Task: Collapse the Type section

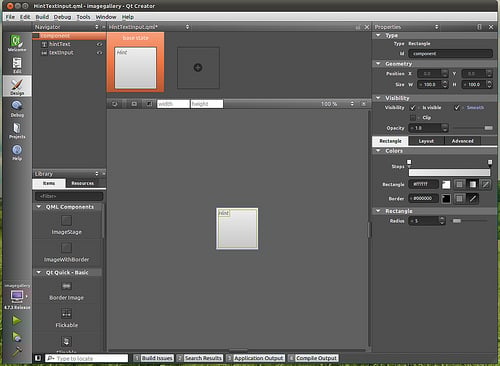Action: (x=378, y=35)
